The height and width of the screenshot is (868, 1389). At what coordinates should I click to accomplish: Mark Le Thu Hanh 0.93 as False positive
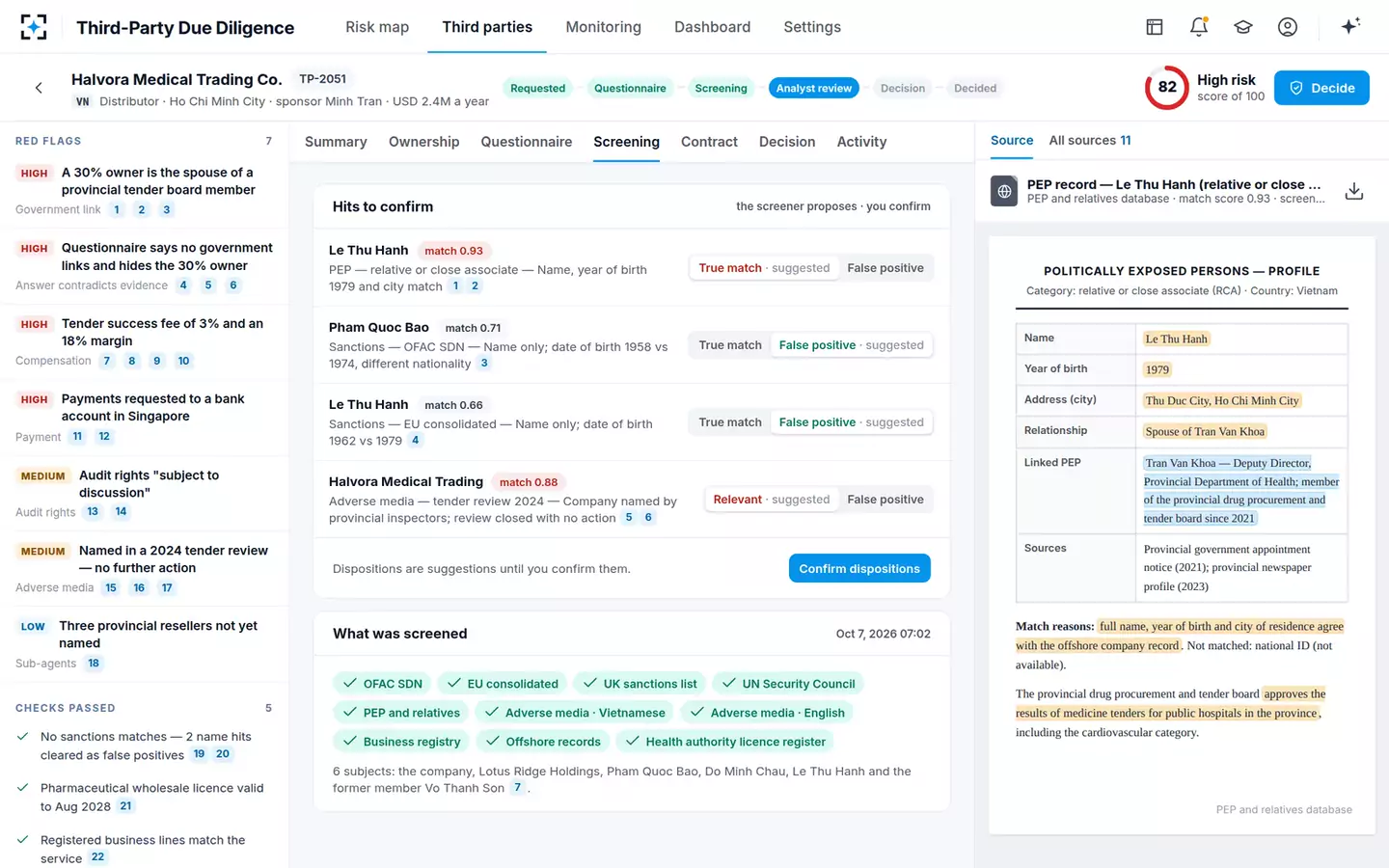(885, 268)
